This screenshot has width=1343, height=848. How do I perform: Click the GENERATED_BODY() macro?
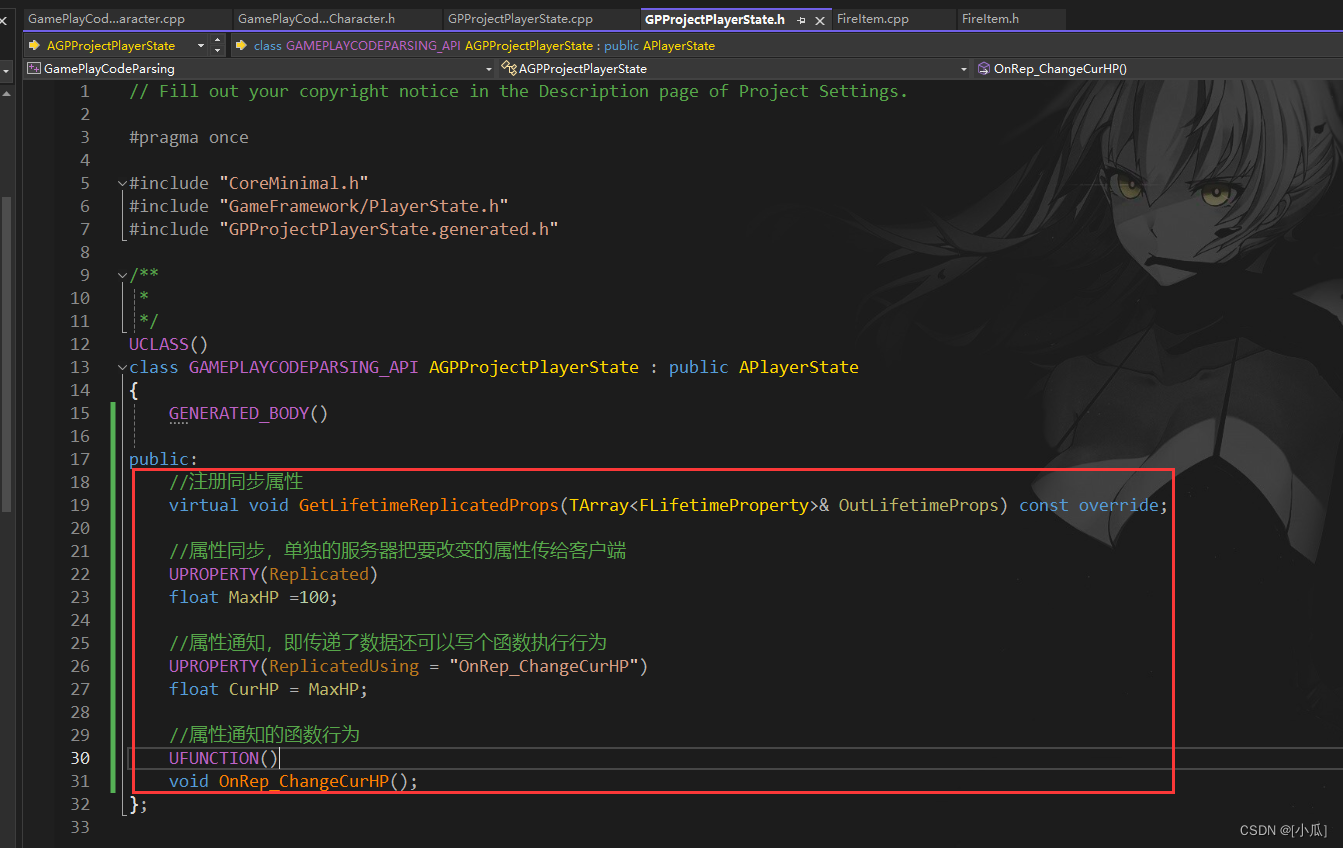click(249, 413)
